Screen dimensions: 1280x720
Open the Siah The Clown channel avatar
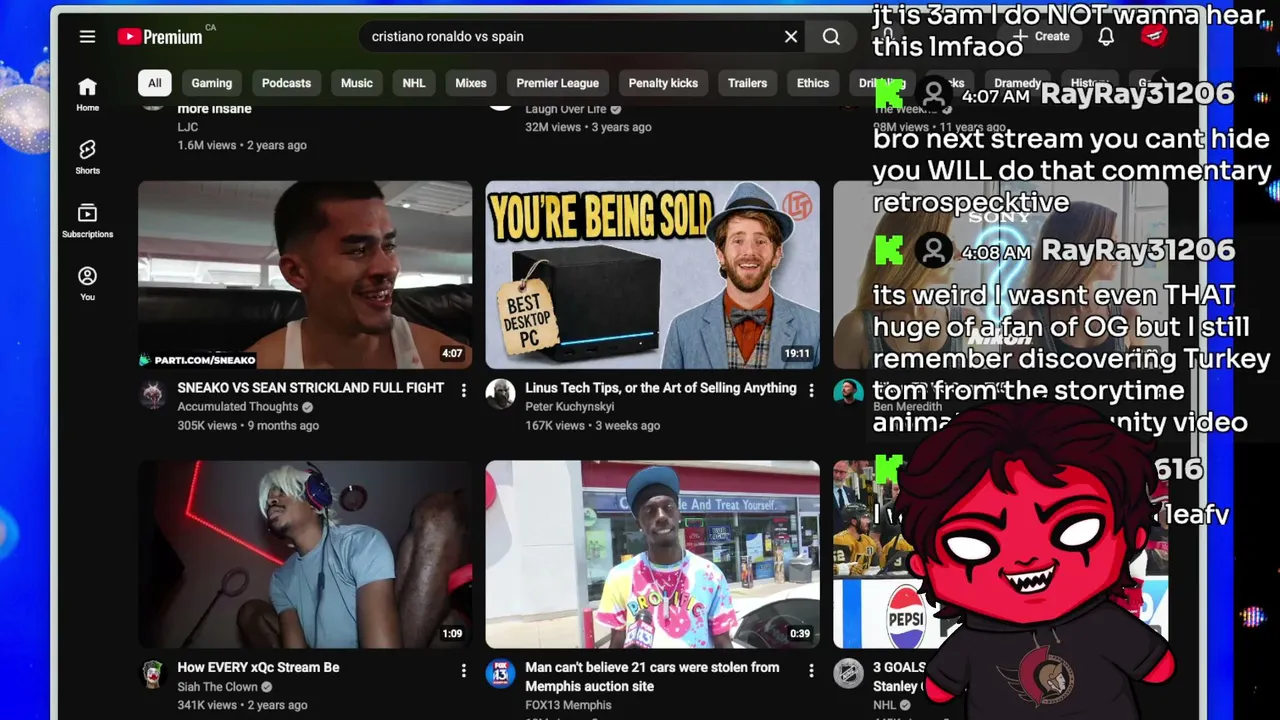click(152, 674)
